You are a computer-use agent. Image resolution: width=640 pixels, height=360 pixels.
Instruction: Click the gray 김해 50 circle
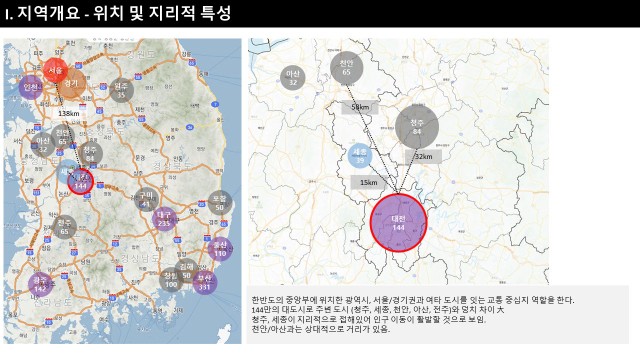click(187, 271)
